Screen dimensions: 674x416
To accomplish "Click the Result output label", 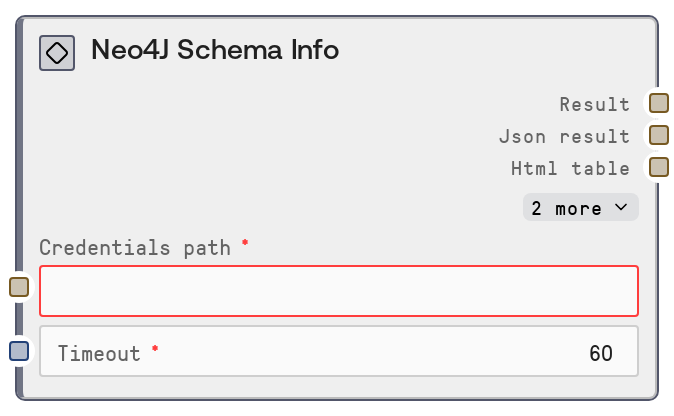I will 595,104.
